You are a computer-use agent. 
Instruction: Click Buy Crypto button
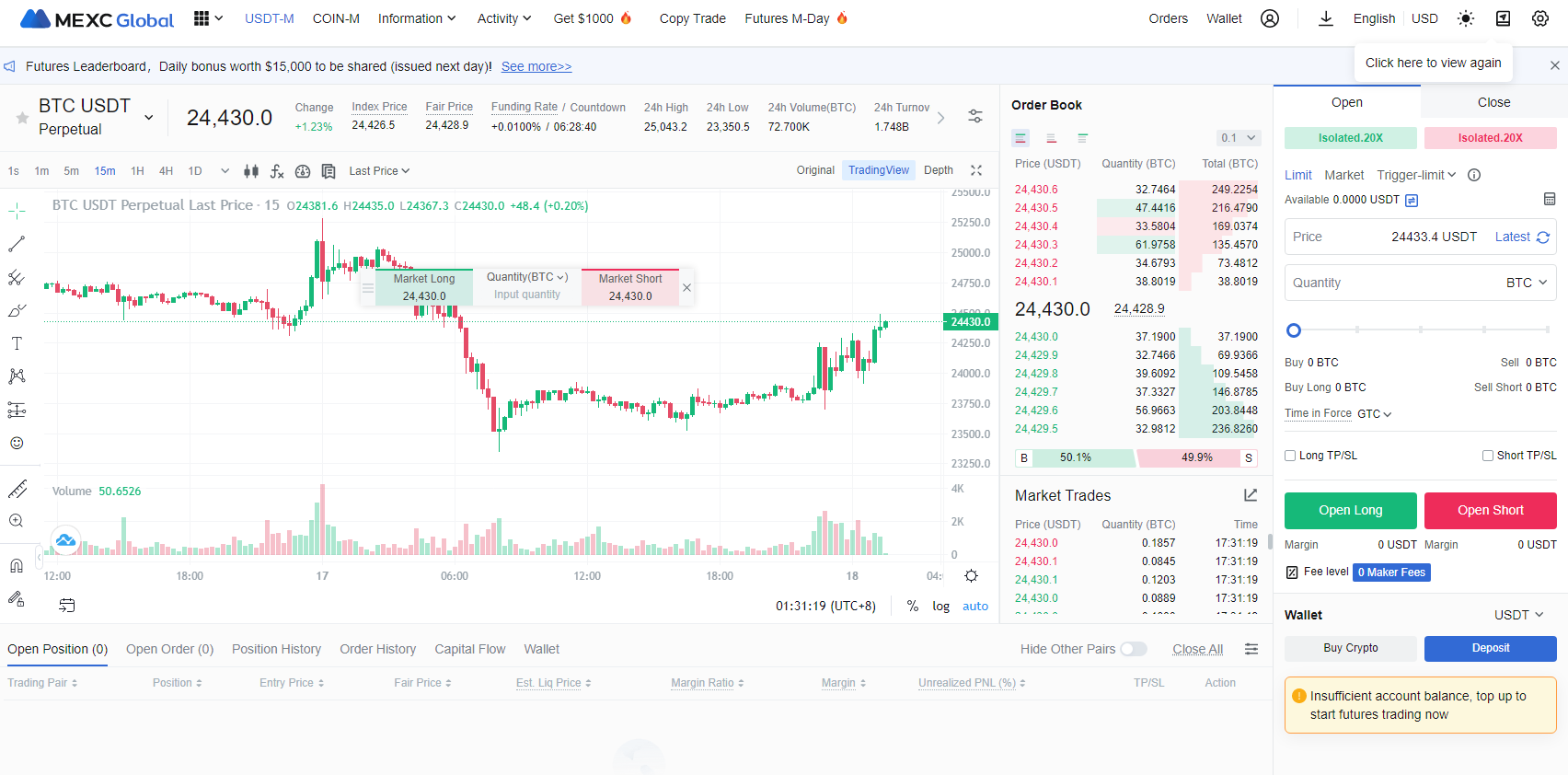[1351, 648]
